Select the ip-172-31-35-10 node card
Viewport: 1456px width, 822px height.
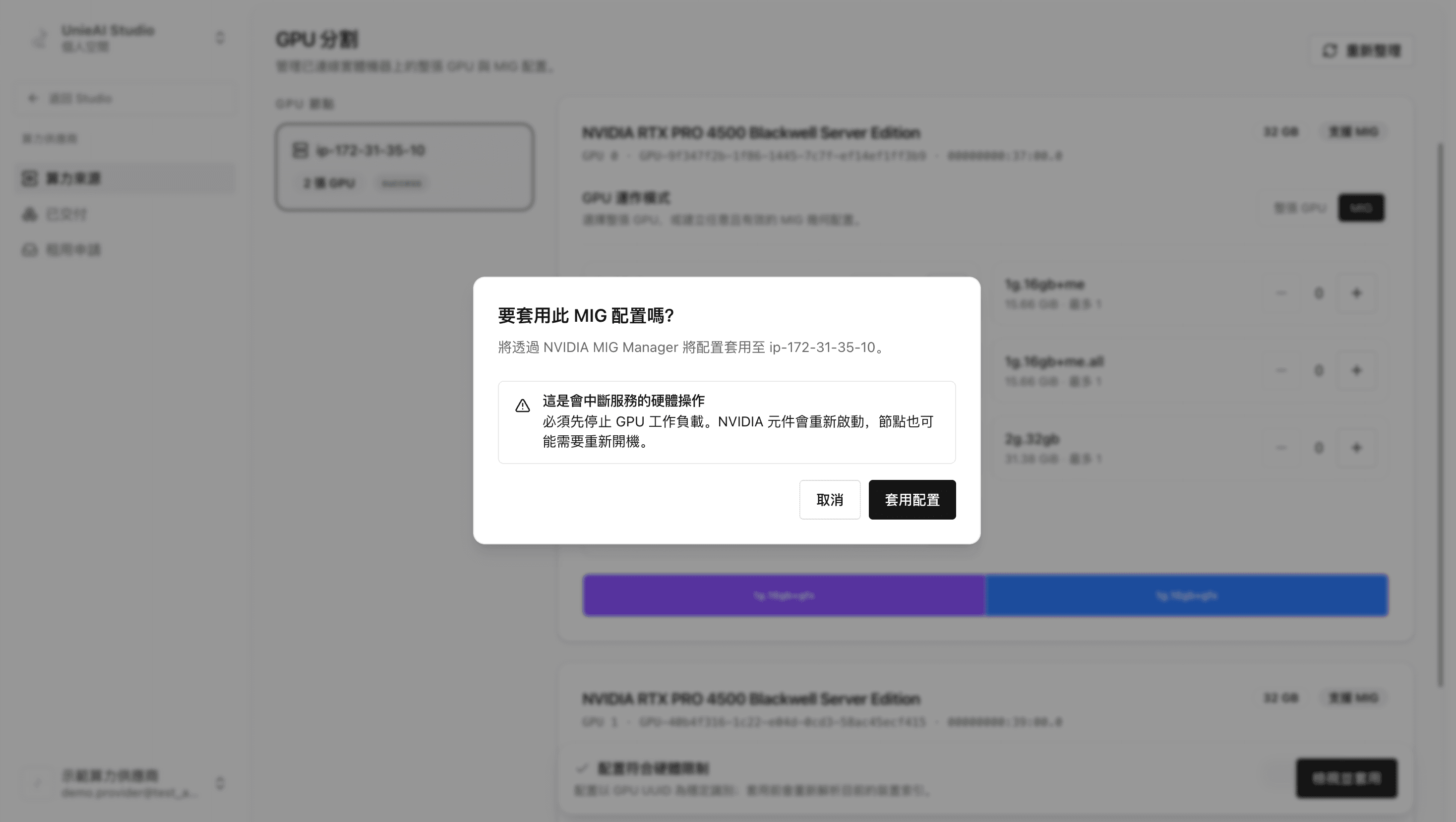[405, 167]
